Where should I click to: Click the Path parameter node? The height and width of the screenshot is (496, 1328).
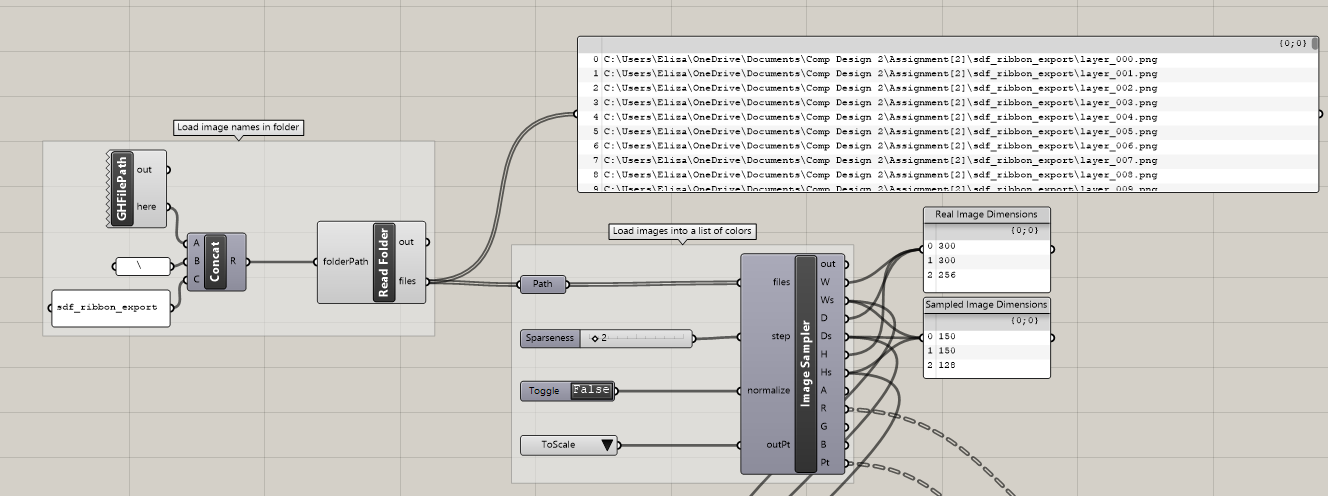pos(542,284)
